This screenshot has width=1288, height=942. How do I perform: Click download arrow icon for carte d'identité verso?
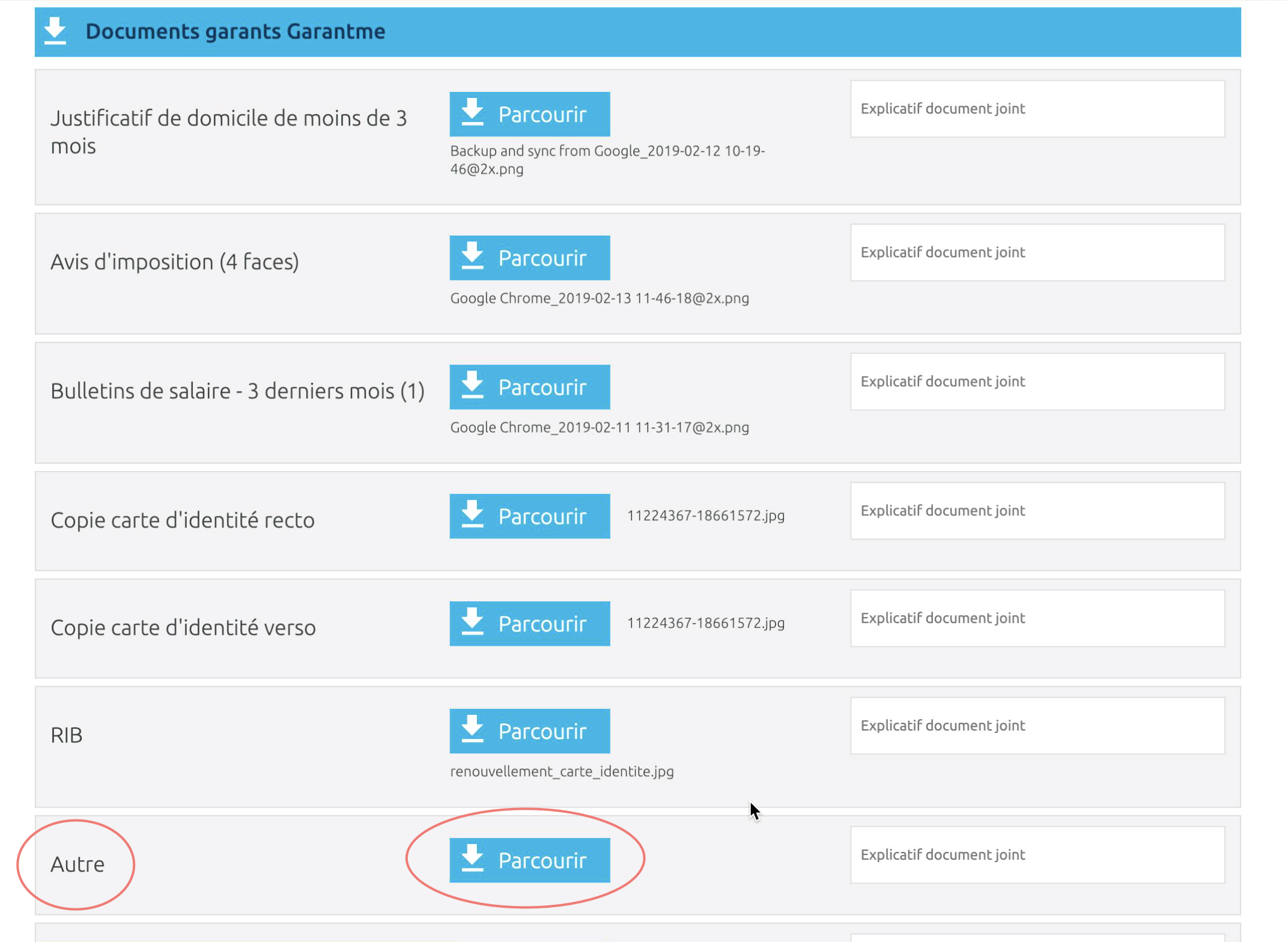tap(472, 622)
